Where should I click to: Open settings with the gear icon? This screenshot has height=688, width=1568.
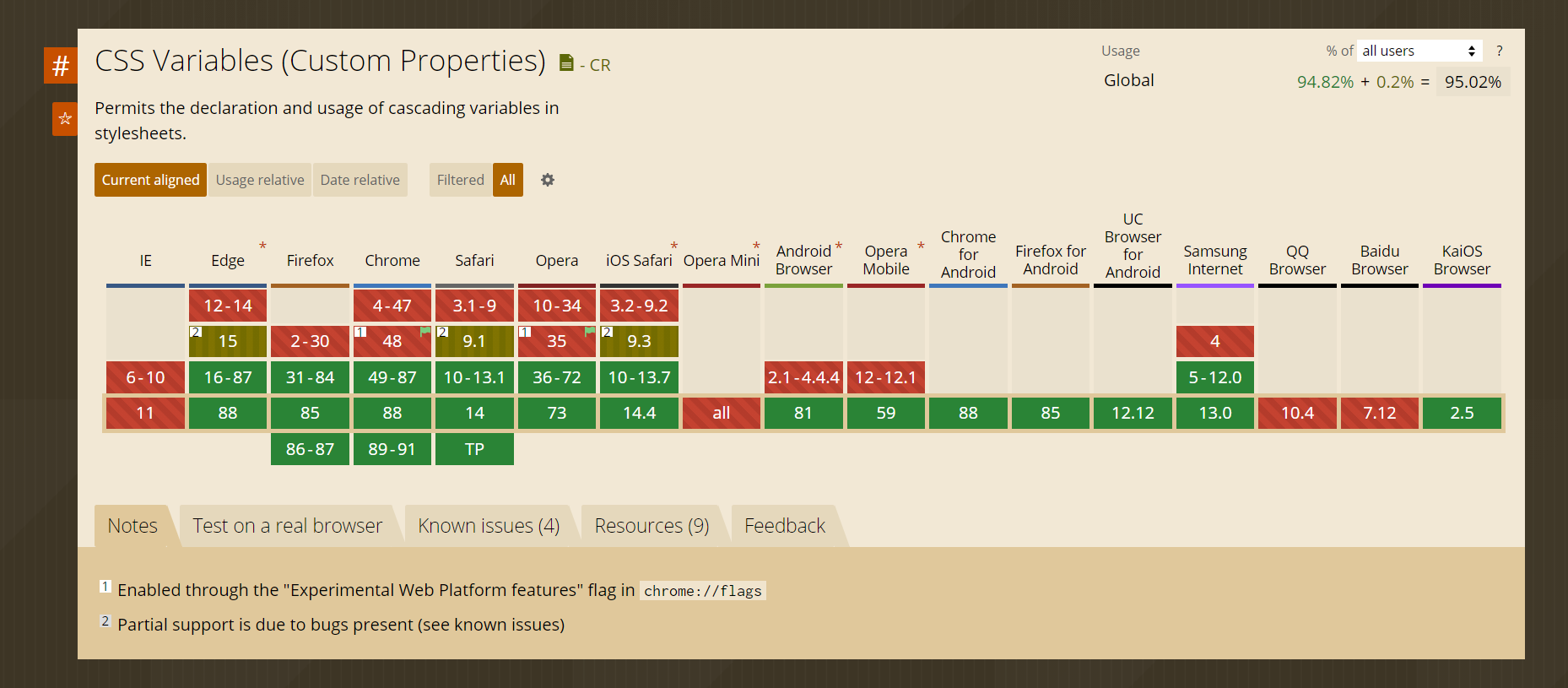coord(548,180)
